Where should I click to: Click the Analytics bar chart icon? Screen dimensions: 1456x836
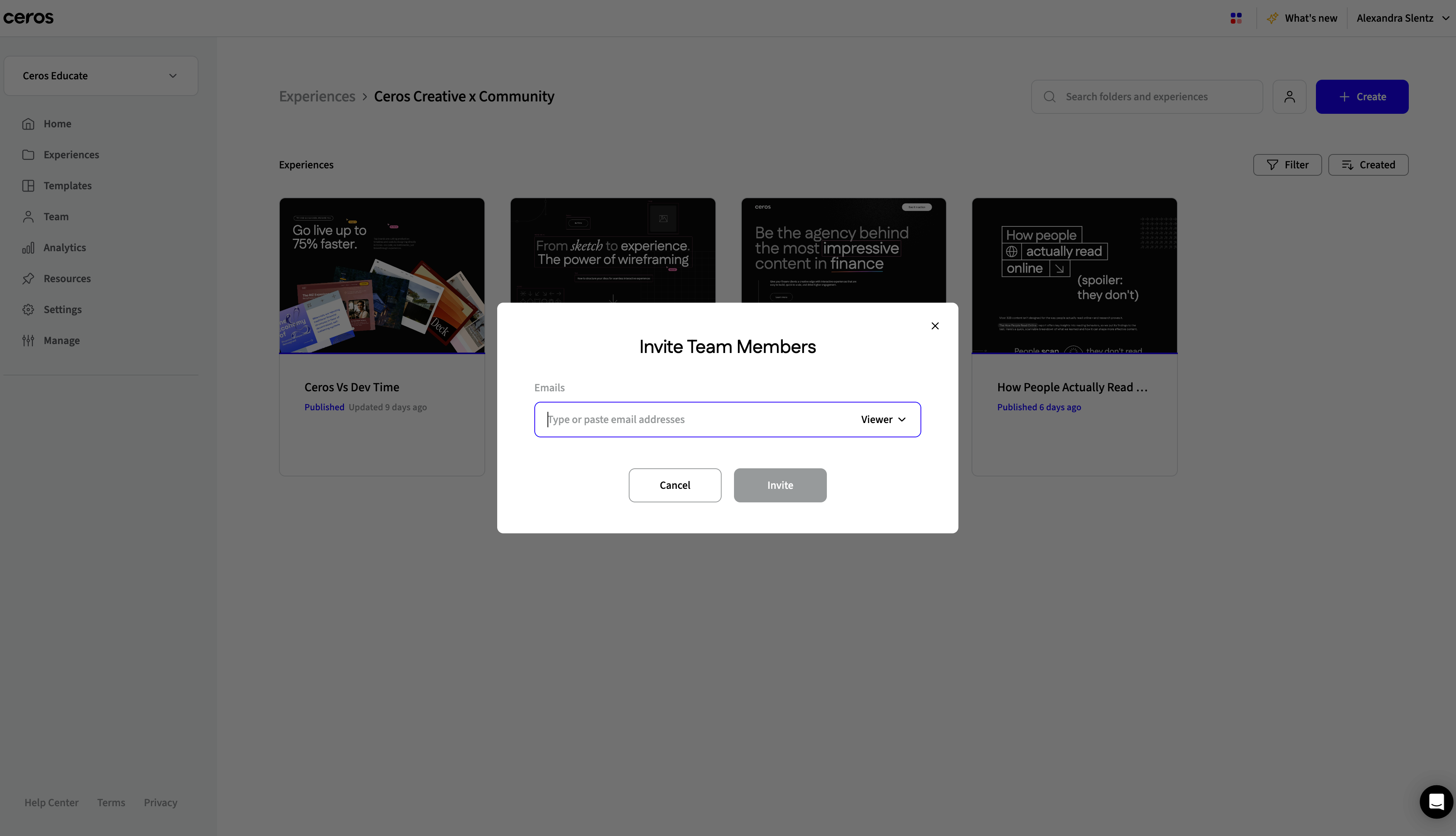coord(28,248)
